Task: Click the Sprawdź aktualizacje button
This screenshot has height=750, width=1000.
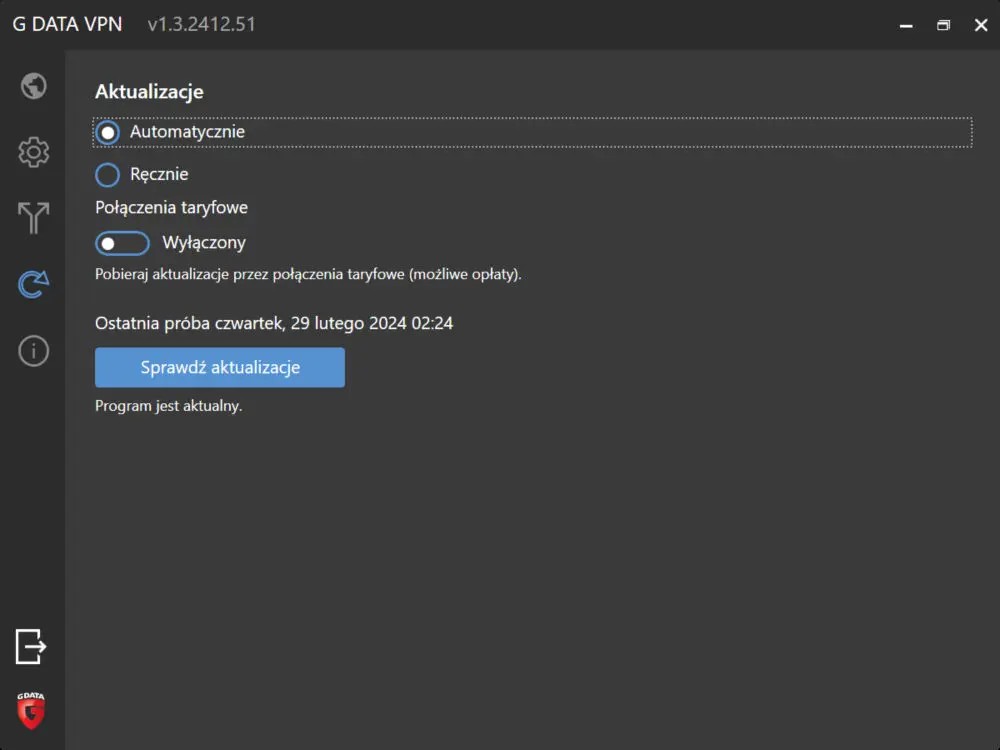Action: click(220, 368)
